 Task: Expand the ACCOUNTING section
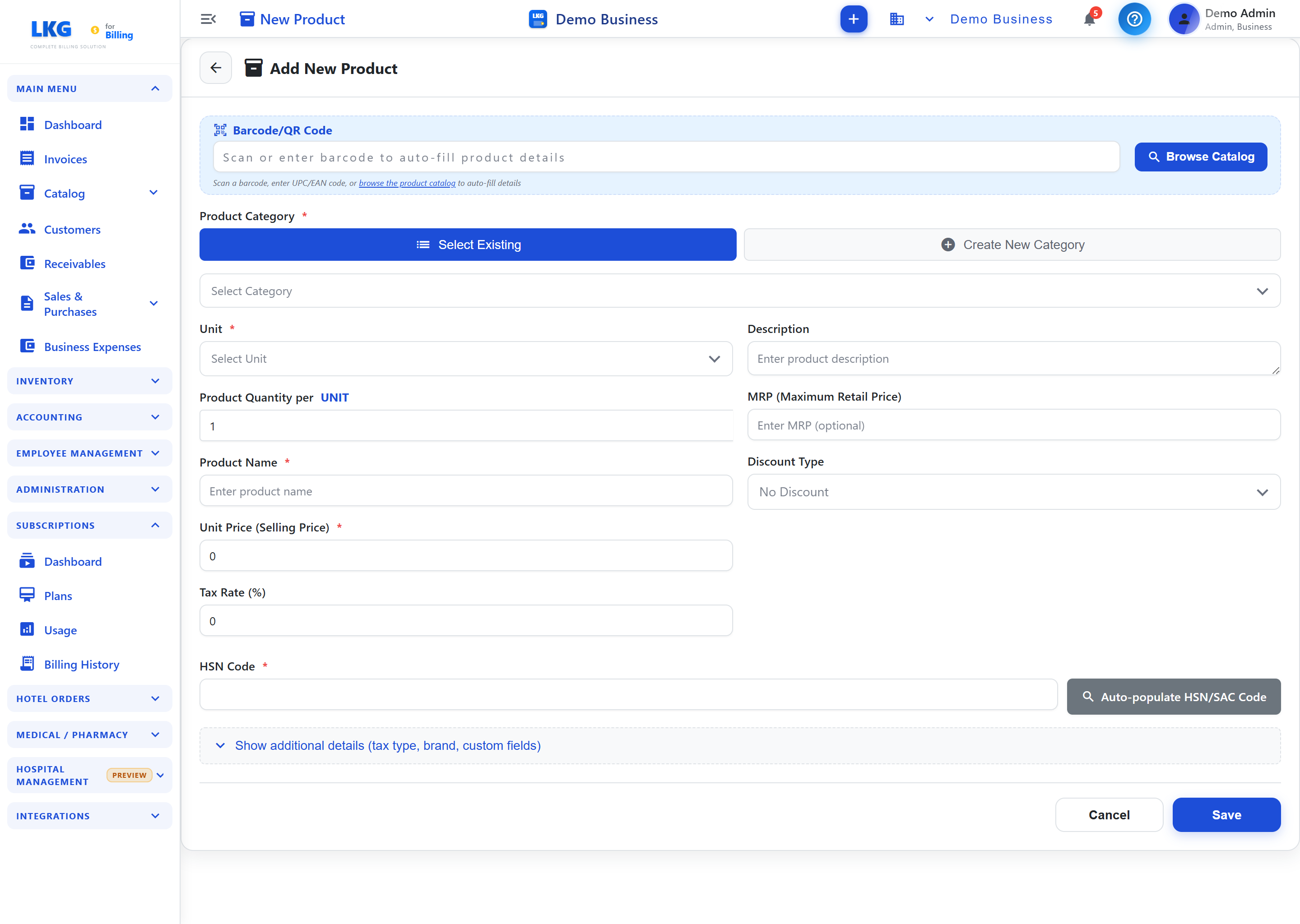click(89, 417)
